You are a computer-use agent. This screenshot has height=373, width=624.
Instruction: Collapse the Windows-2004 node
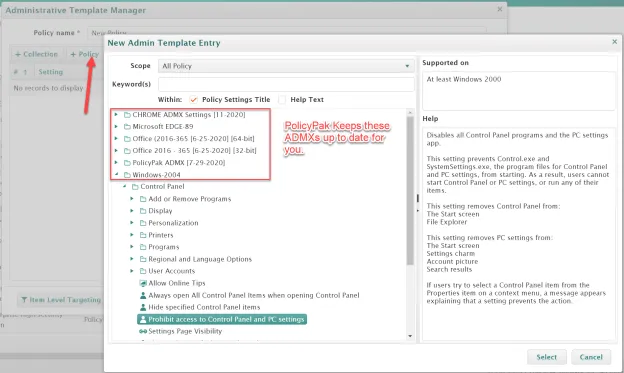116,174
